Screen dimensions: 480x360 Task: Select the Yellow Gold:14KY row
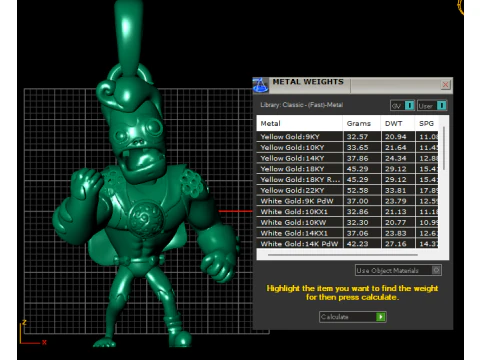(347, 158)
